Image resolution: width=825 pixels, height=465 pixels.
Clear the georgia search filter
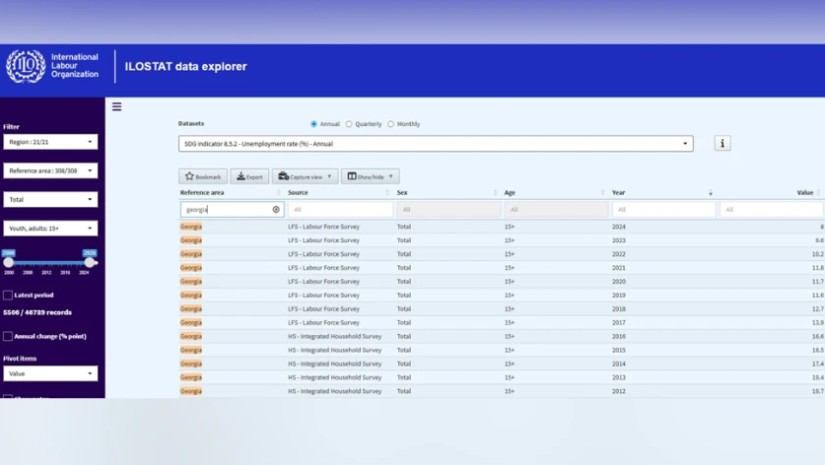(276, 210)
